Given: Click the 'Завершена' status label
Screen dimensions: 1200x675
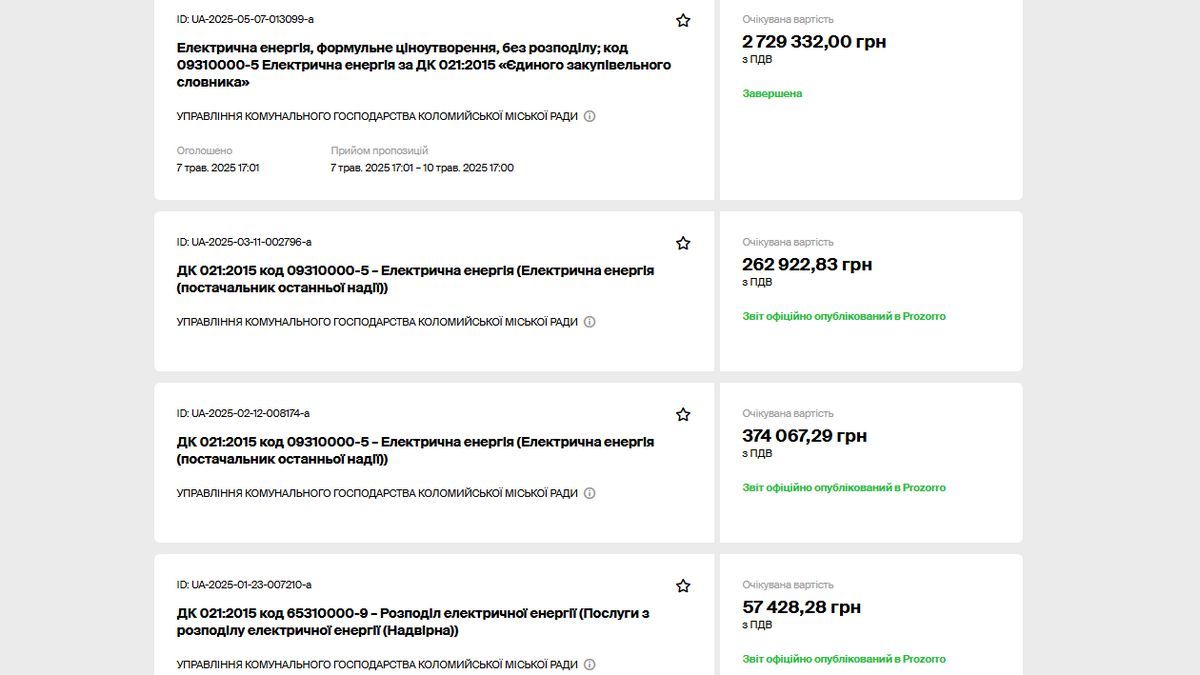Looking at the screenshot, I should (x=772, y=94).
